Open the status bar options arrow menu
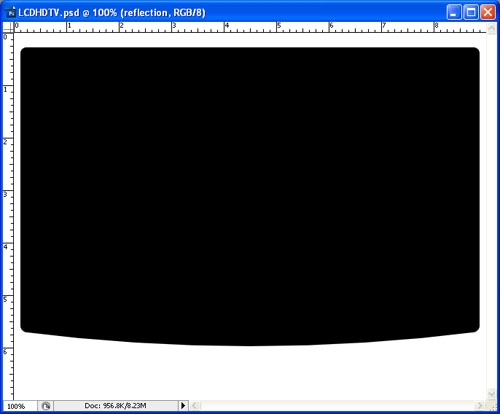The width and height of the screenshot is (500, 414). tap(183, 406)
